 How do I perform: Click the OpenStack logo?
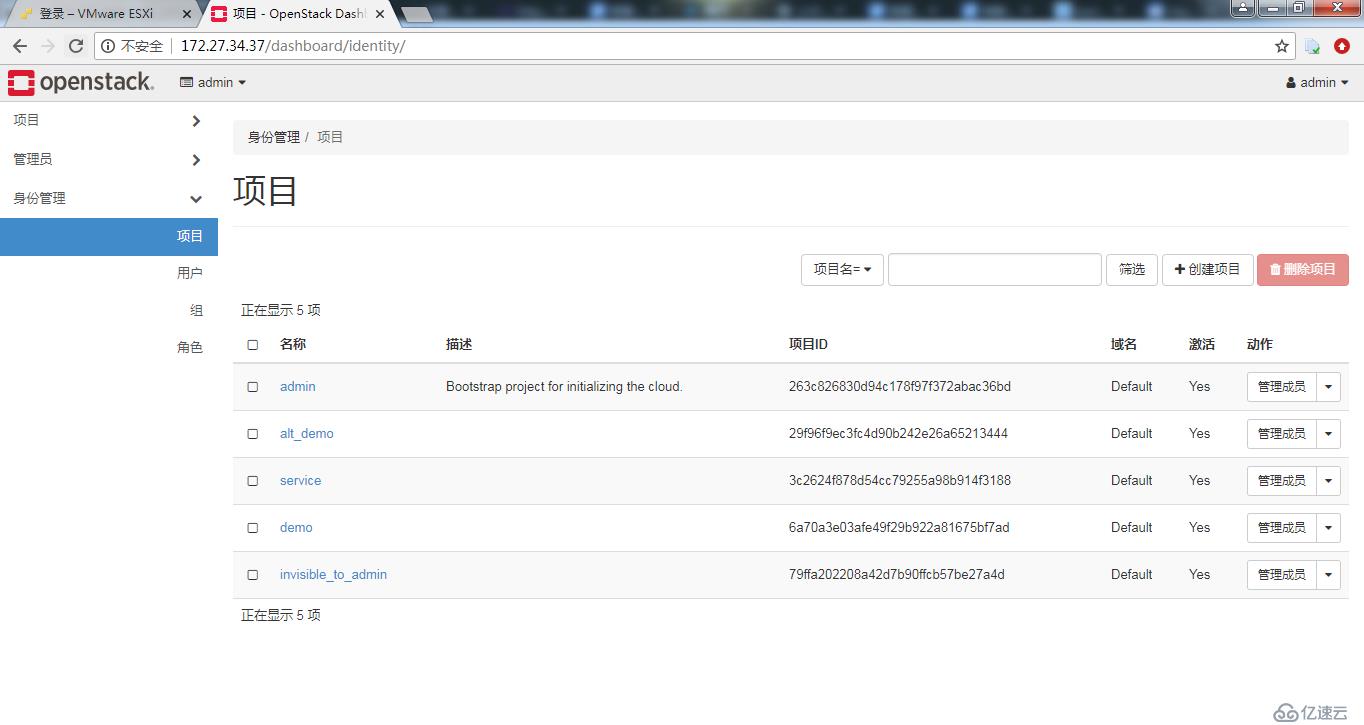coord(81,82)
